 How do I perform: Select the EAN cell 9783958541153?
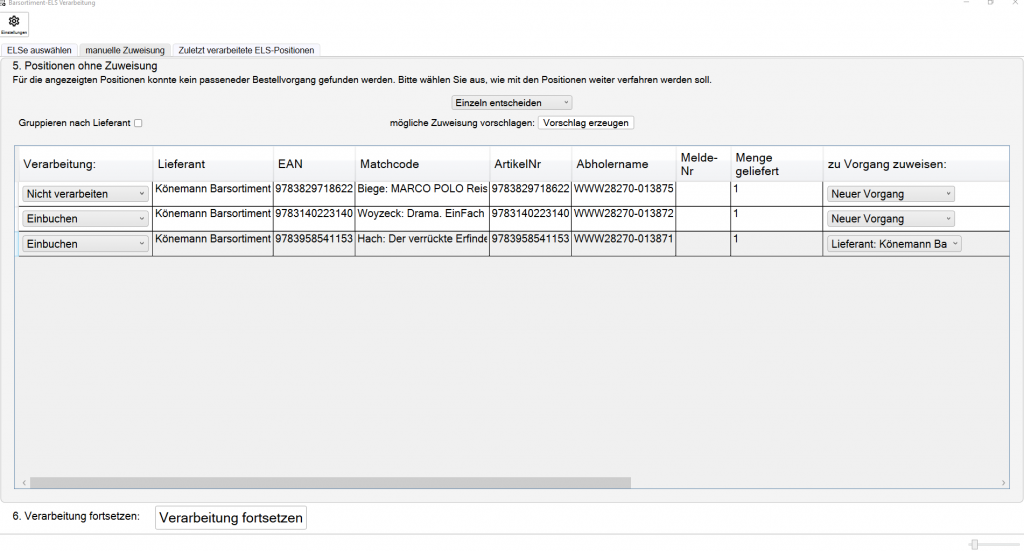coord(314,240)
